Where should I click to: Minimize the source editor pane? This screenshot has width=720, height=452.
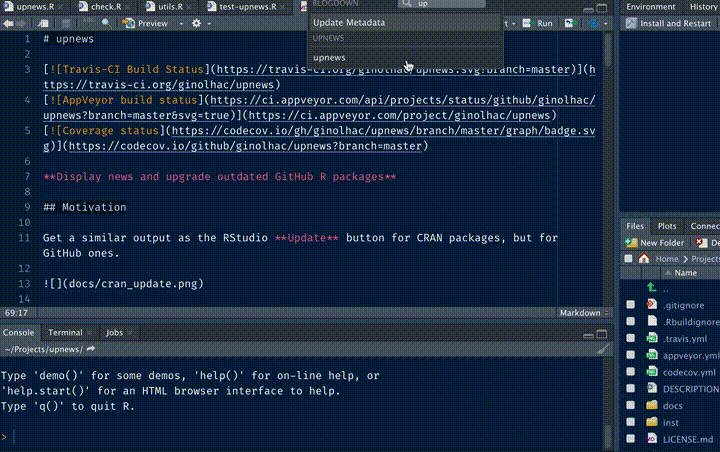point(588,9)
